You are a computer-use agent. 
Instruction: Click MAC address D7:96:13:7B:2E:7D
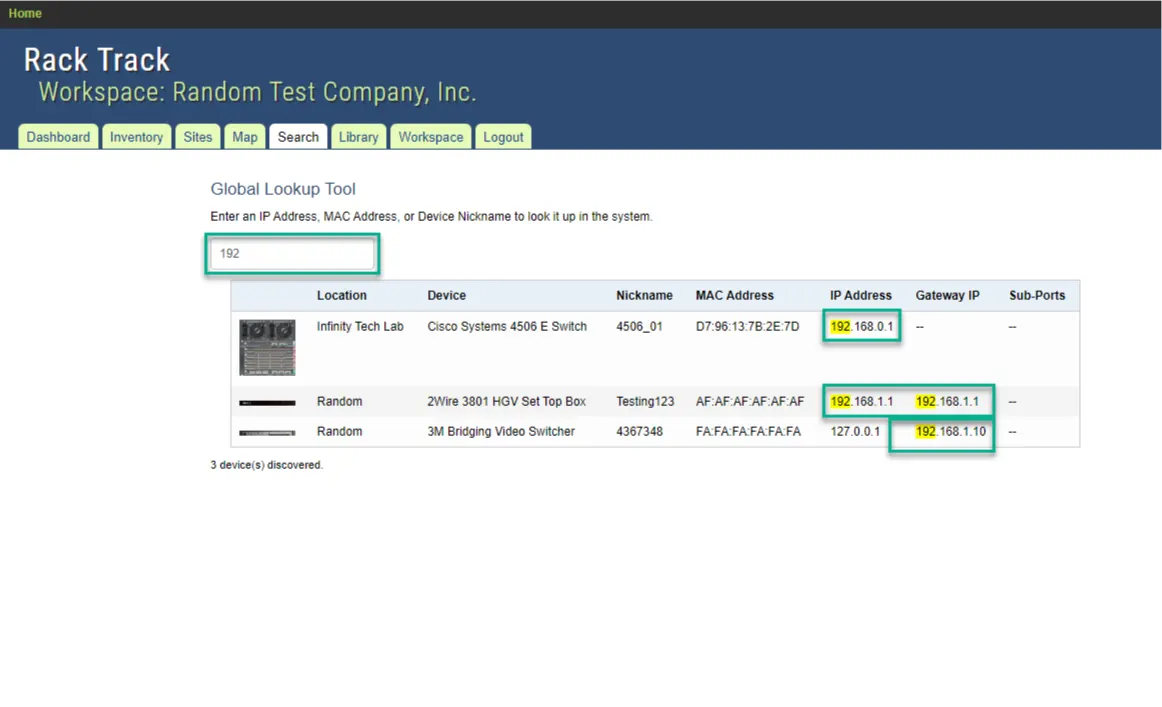[x=747, y=326]
